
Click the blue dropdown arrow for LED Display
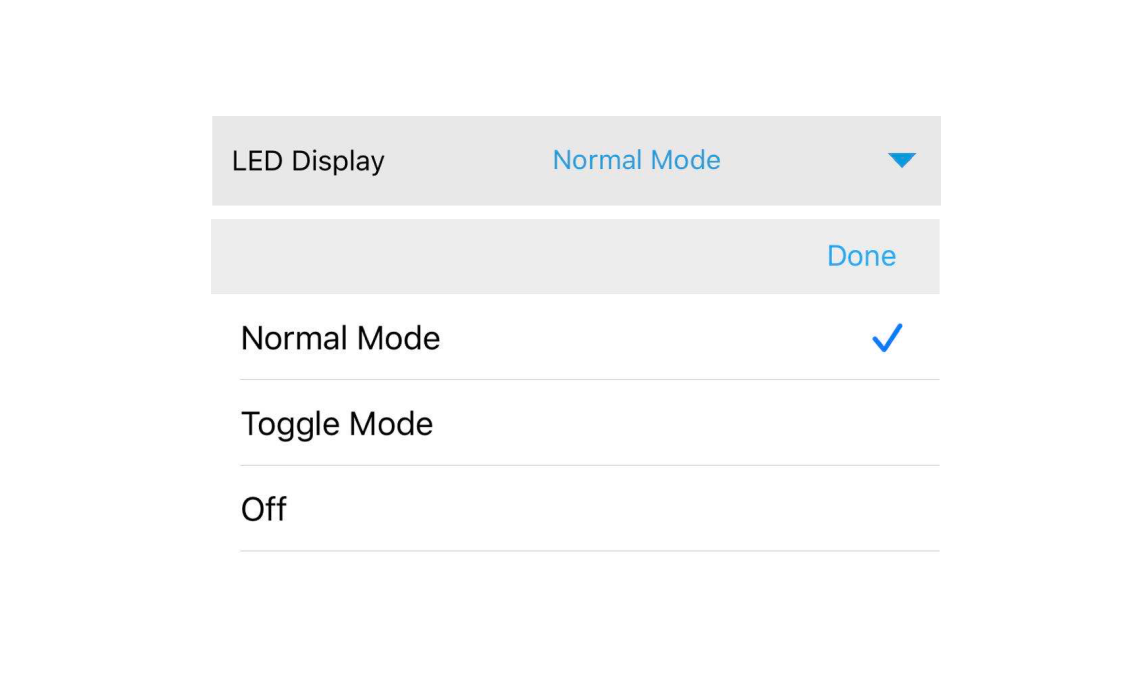click(x=901, y=160)
